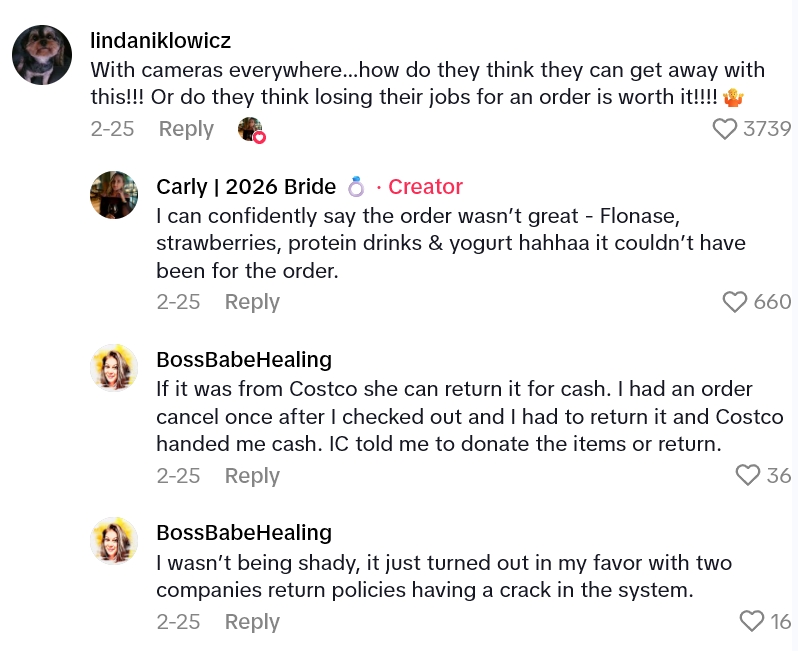Like lindaniklowicz's comment with the heart icon
The height and width of the screenshot is (651, 798).
pyautogui.click(x=724, y=129)
